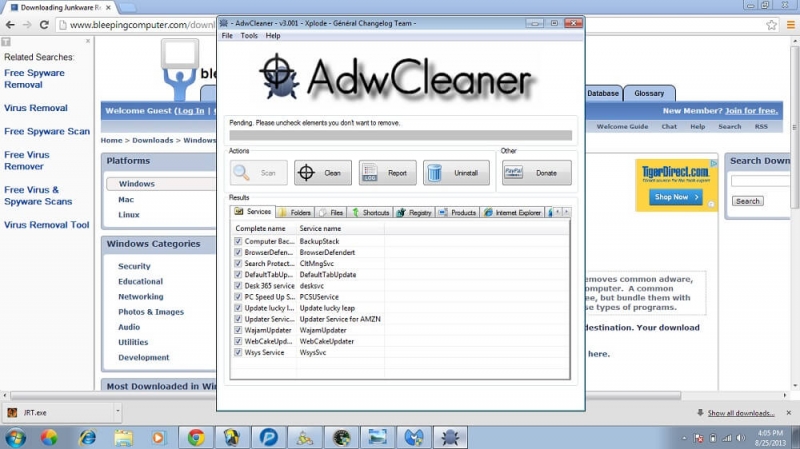
Task: Switch to AdwCleaner bug taskbar icon
Action: point(450,437)
